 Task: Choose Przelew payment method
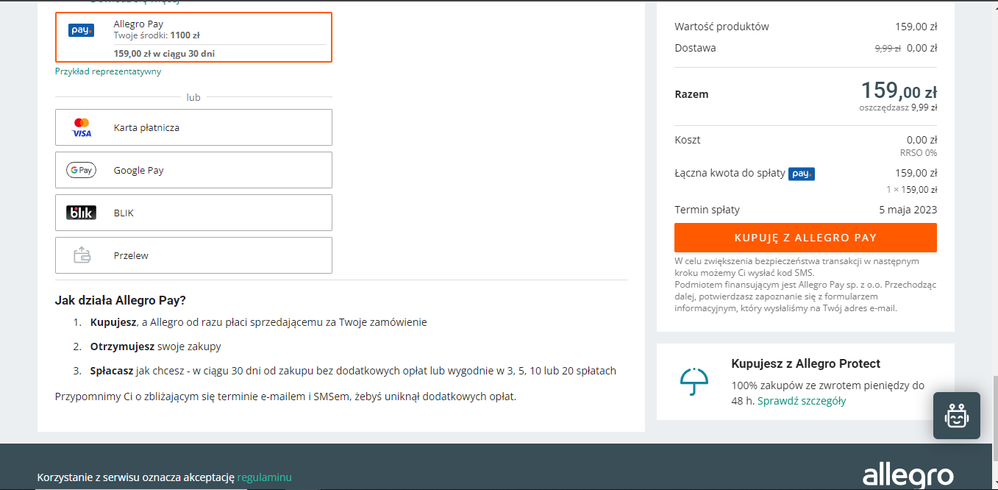pyautogui.click(x=193, y=255)
